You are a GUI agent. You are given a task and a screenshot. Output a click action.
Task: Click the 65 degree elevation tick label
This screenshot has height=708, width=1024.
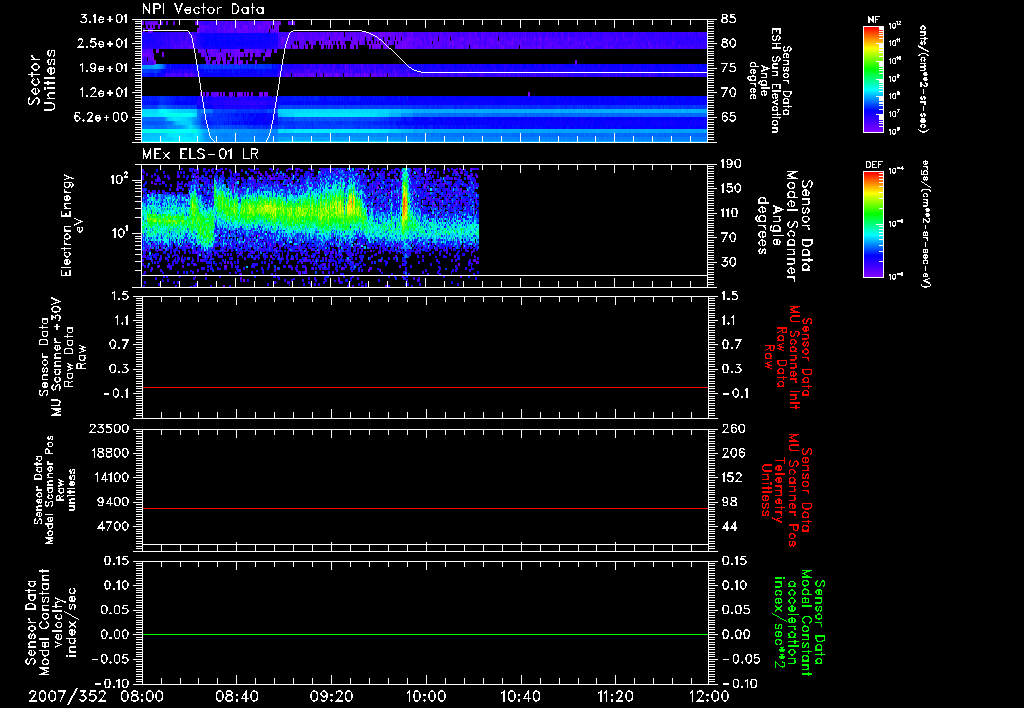pos(729,117)
